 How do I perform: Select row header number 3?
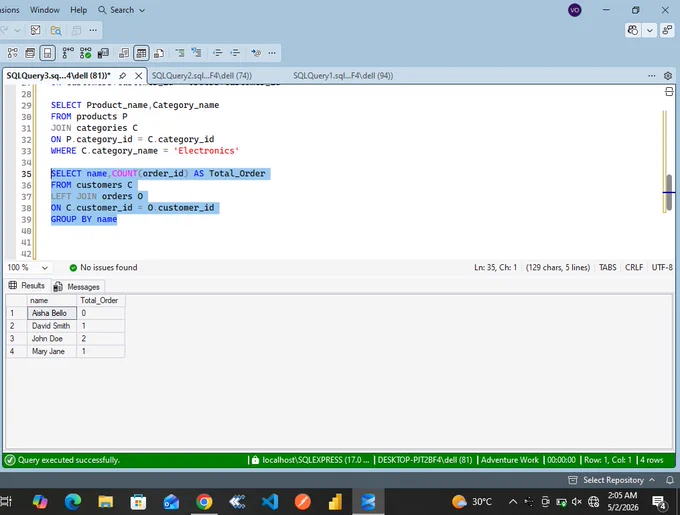click(16, 339)
